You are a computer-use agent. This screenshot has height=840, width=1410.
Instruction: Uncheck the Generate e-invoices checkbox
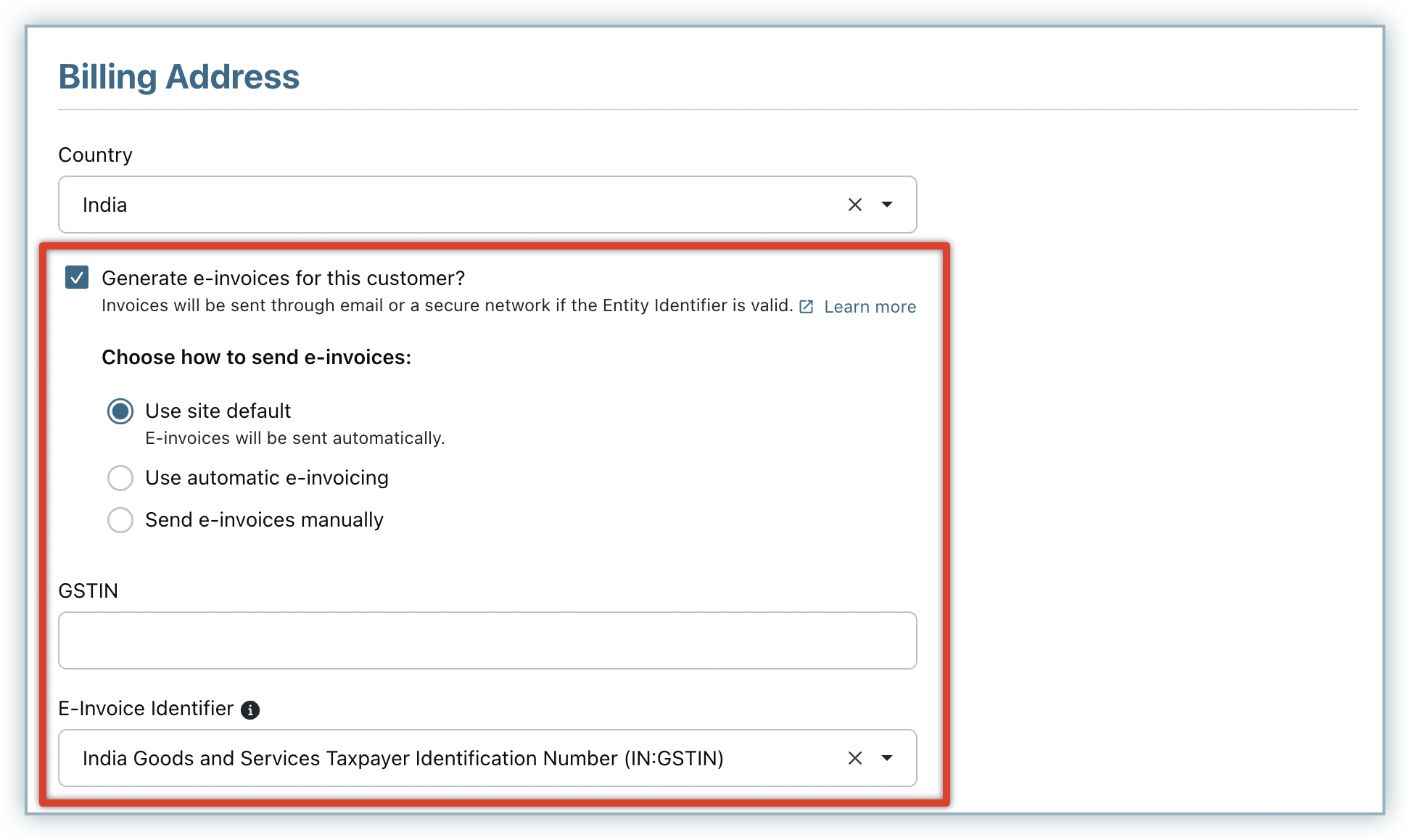pos(77,278)
